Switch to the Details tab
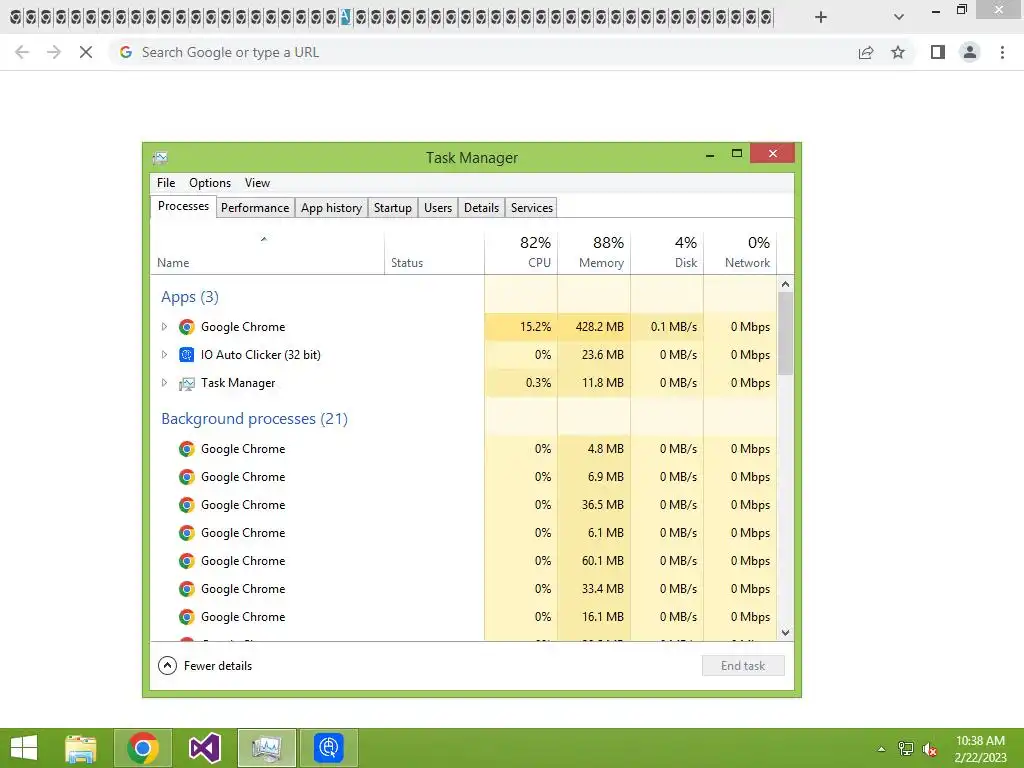This screenshot has width=1024, height=768. point(481,208)
